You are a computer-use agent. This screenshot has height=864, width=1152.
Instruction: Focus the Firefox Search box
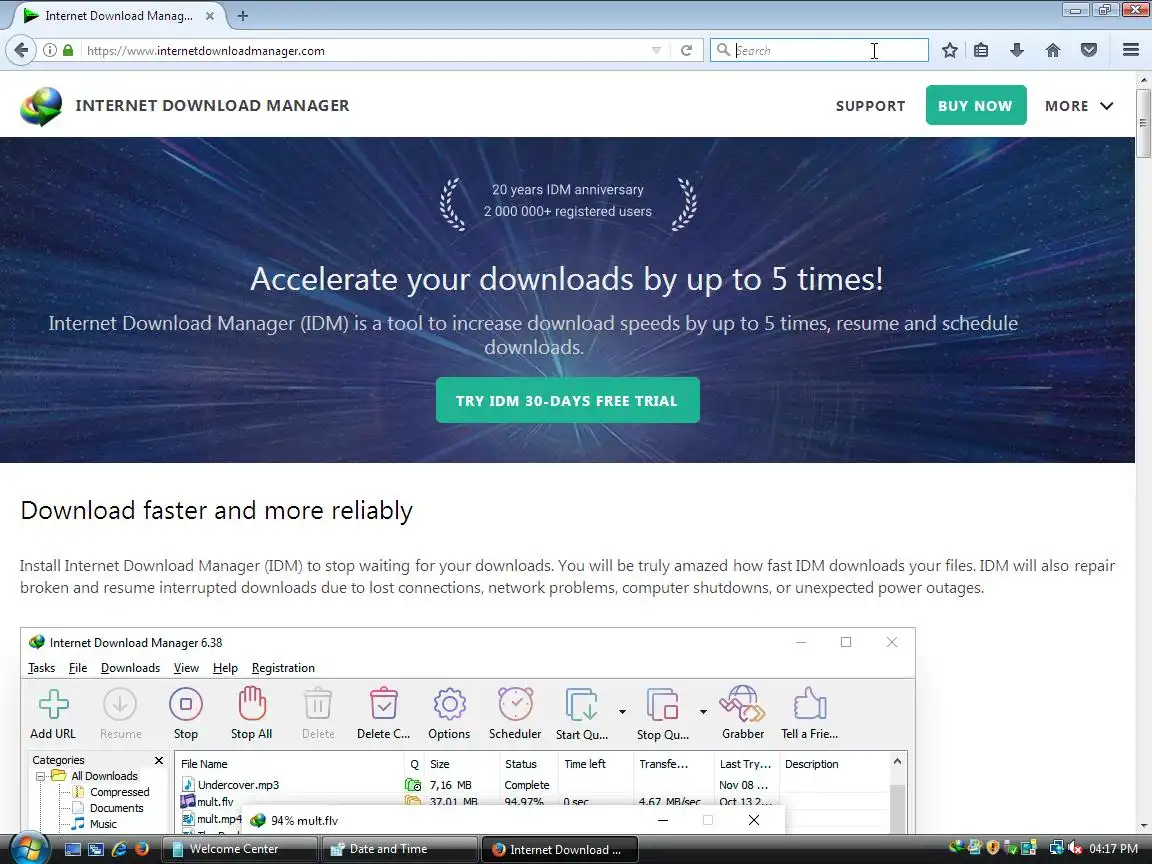pyautogui.click(x=819, y=50)
